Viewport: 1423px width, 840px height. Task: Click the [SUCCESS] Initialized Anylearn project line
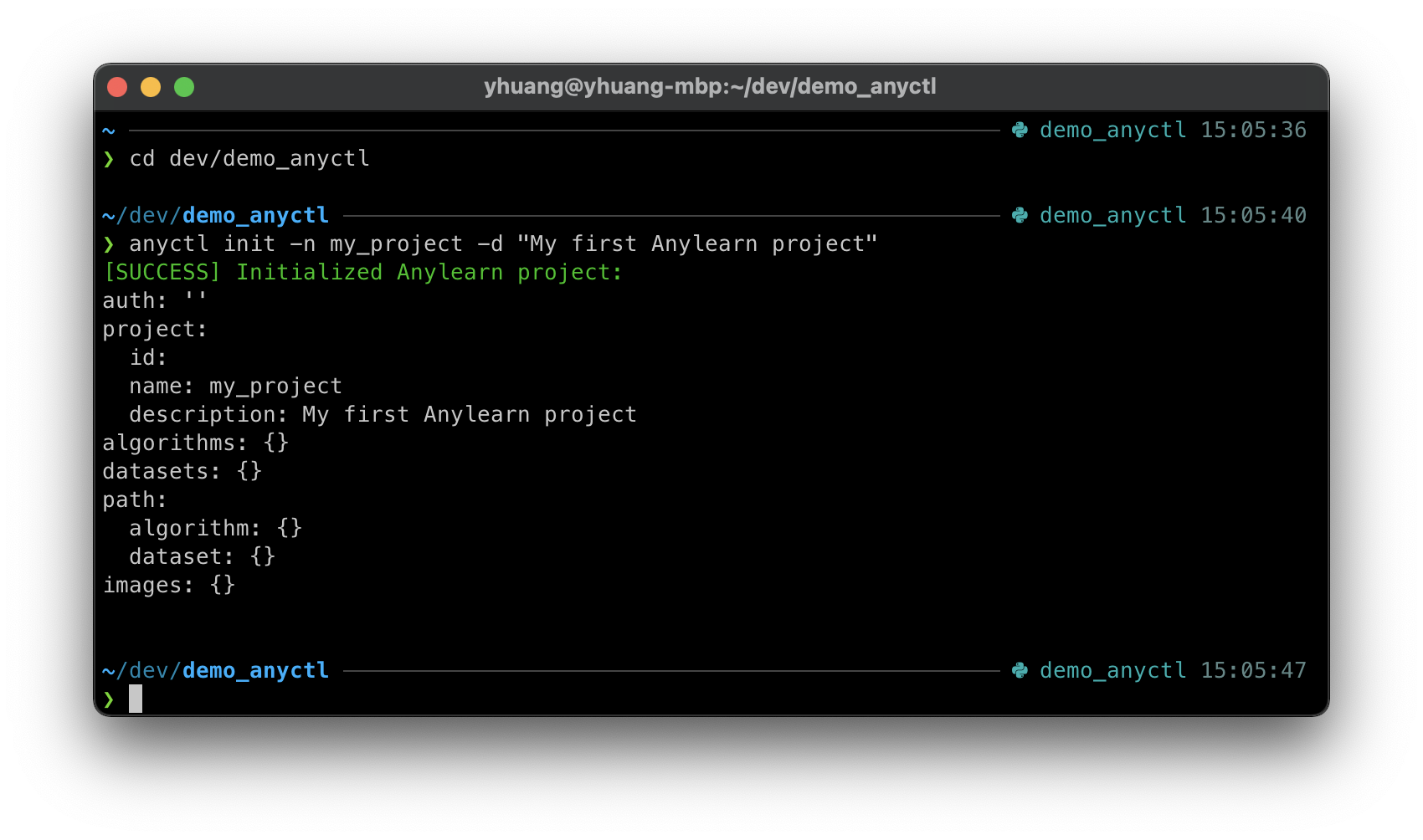362,273
